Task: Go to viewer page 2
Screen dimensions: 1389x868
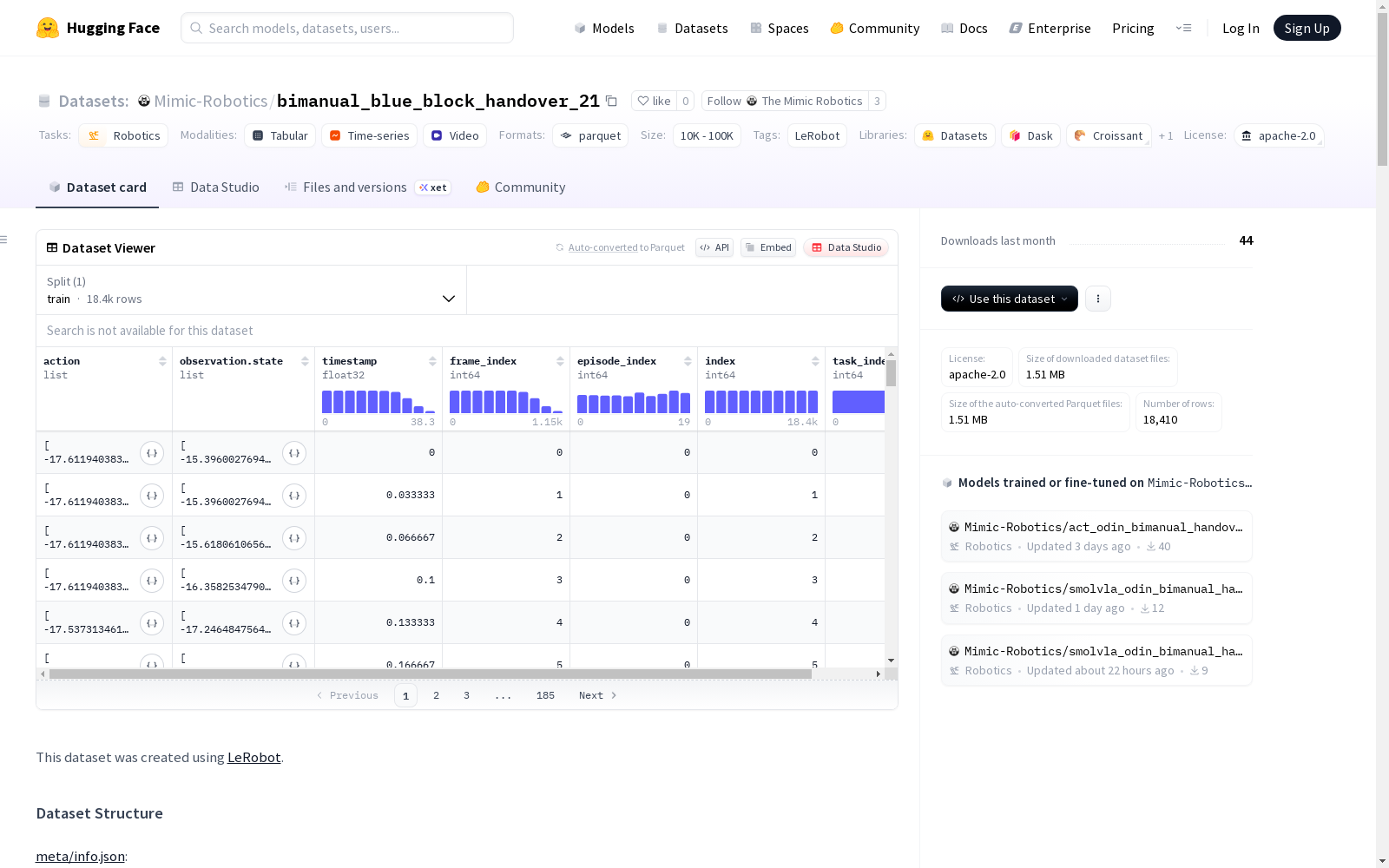Action: (x=436, y=695)
